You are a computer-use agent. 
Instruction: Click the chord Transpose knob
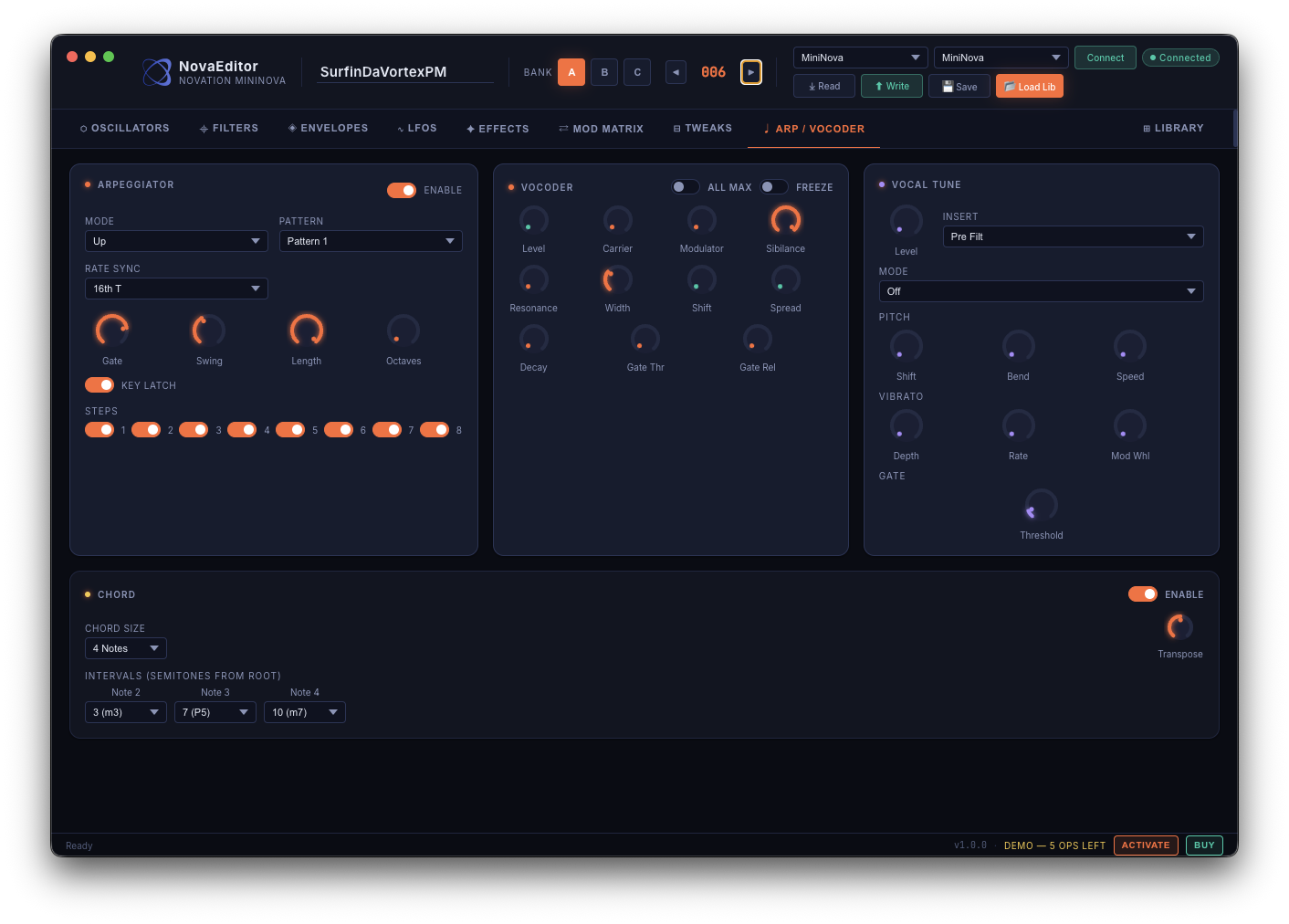coord(1180,627)
